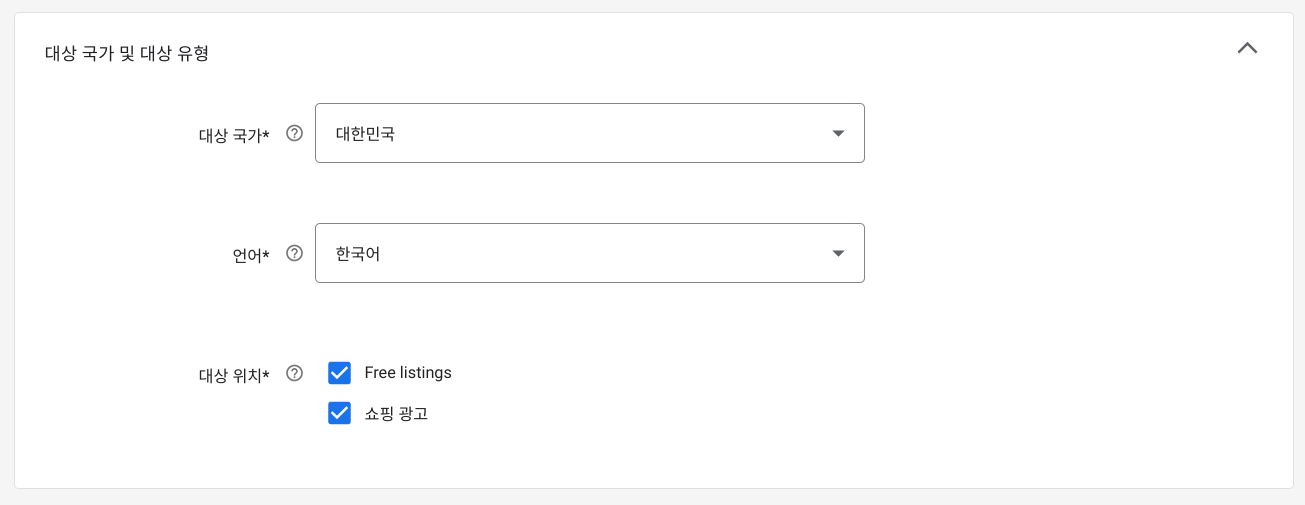The image size is (1305, 505).
Task: Click the Free listings label text
Action: click(x=408, y=373)
